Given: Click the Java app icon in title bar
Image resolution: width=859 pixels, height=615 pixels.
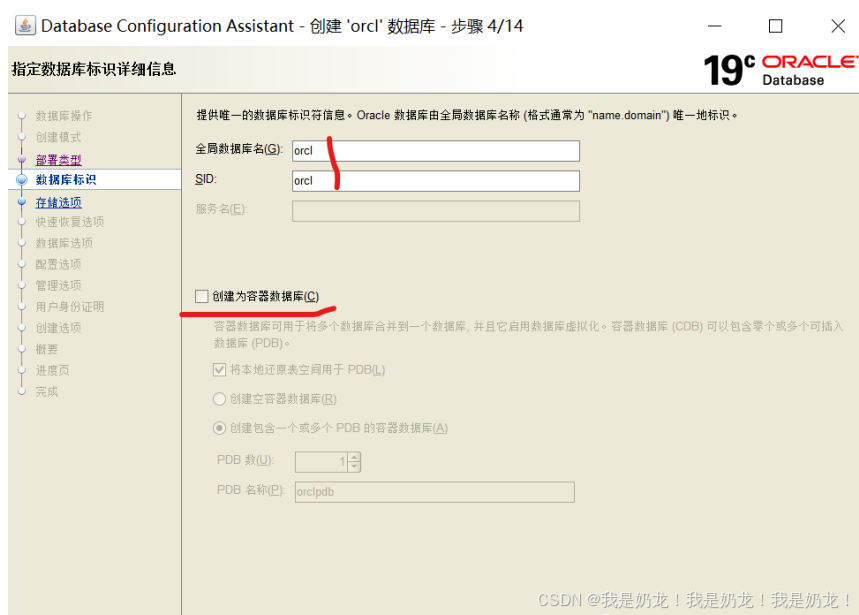Looking at the screenshot, I should click(x=25, y=25).
